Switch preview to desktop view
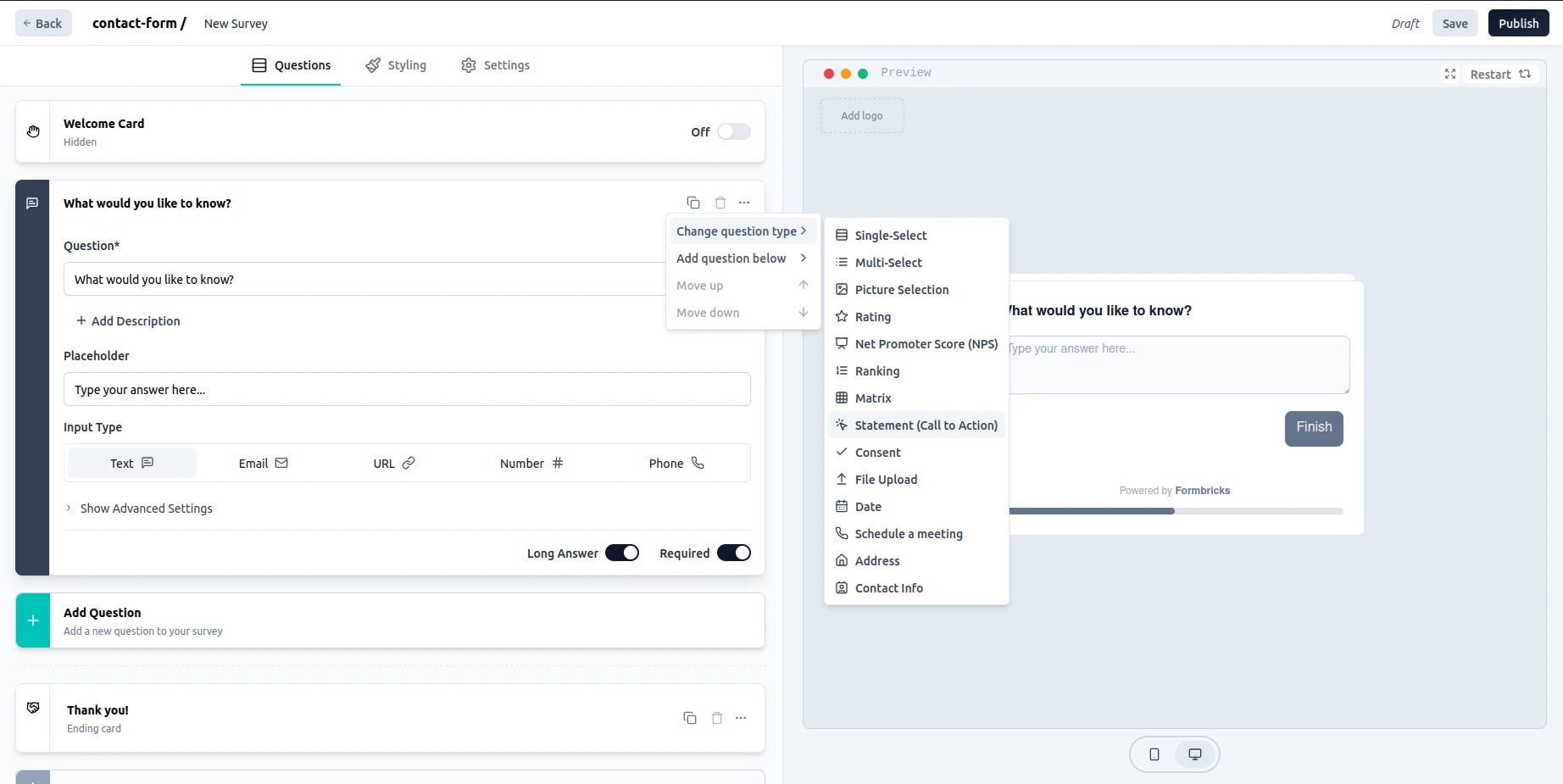Viewport: 1563px width, 784px height. (x=1195, y=754)
